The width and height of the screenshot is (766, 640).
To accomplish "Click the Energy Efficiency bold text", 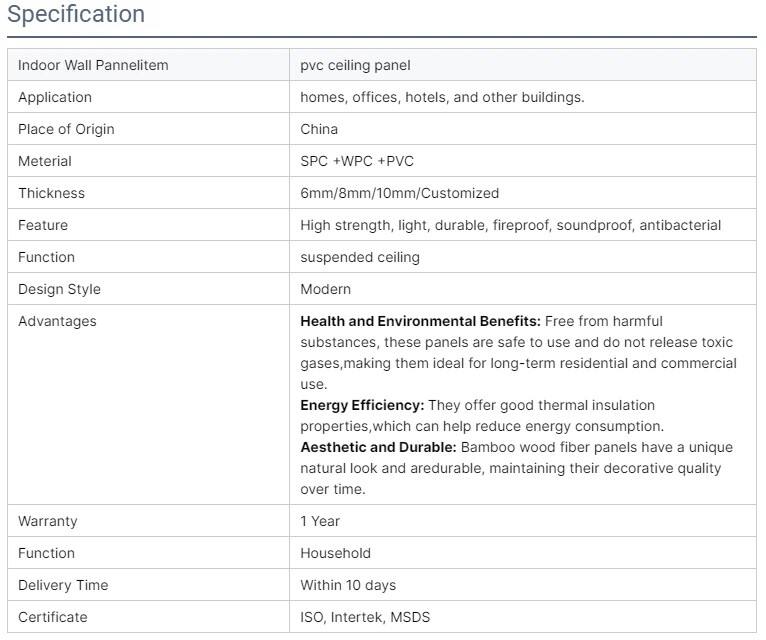I will [x=362, y=405].
